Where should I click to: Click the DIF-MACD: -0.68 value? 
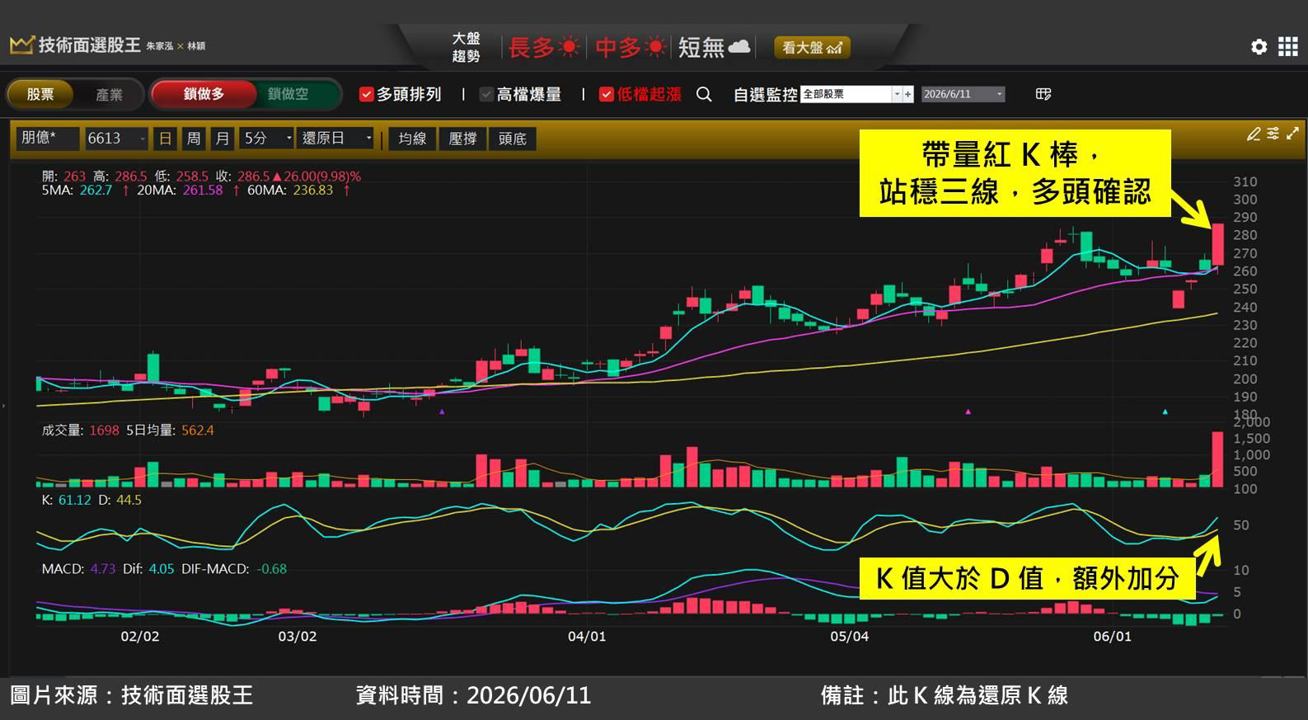[x=234, y=568]
